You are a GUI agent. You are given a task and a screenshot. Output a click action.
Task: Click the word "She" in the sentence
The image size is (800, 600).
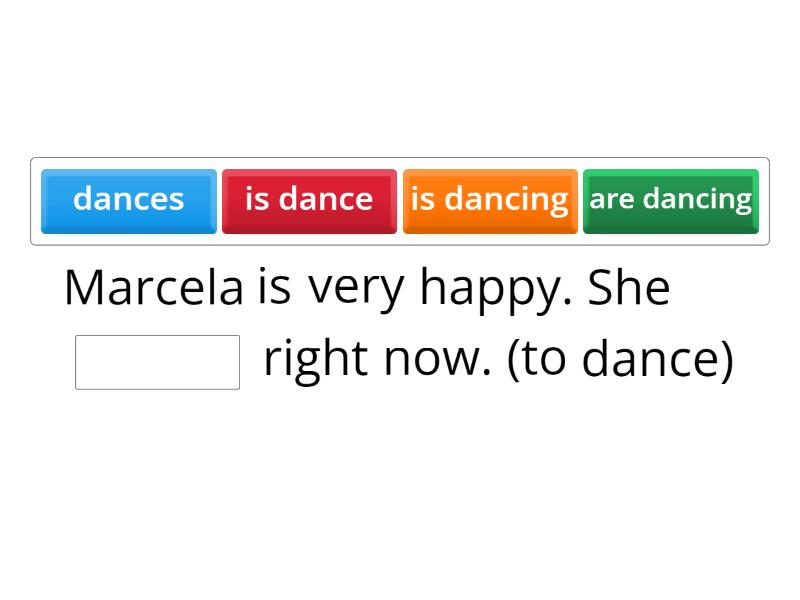coord(628,288)
